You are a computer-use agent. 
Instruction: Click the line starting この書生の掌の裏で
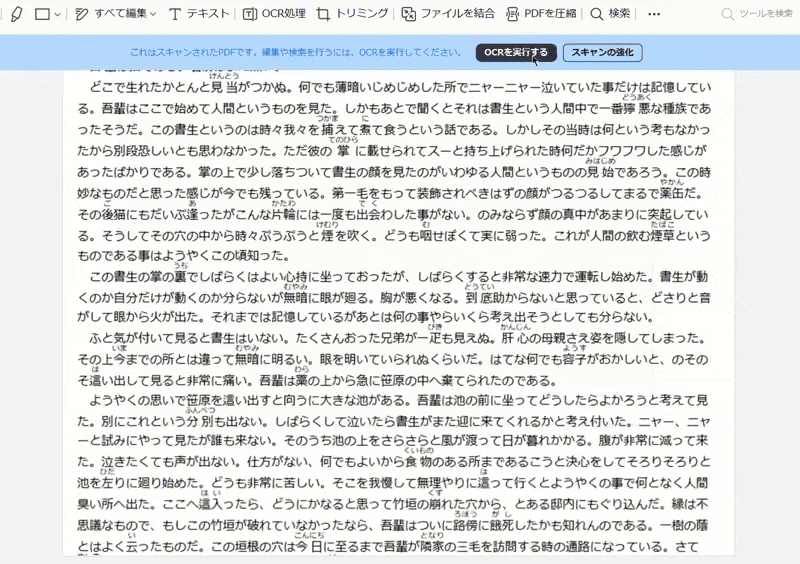point(398,277)
